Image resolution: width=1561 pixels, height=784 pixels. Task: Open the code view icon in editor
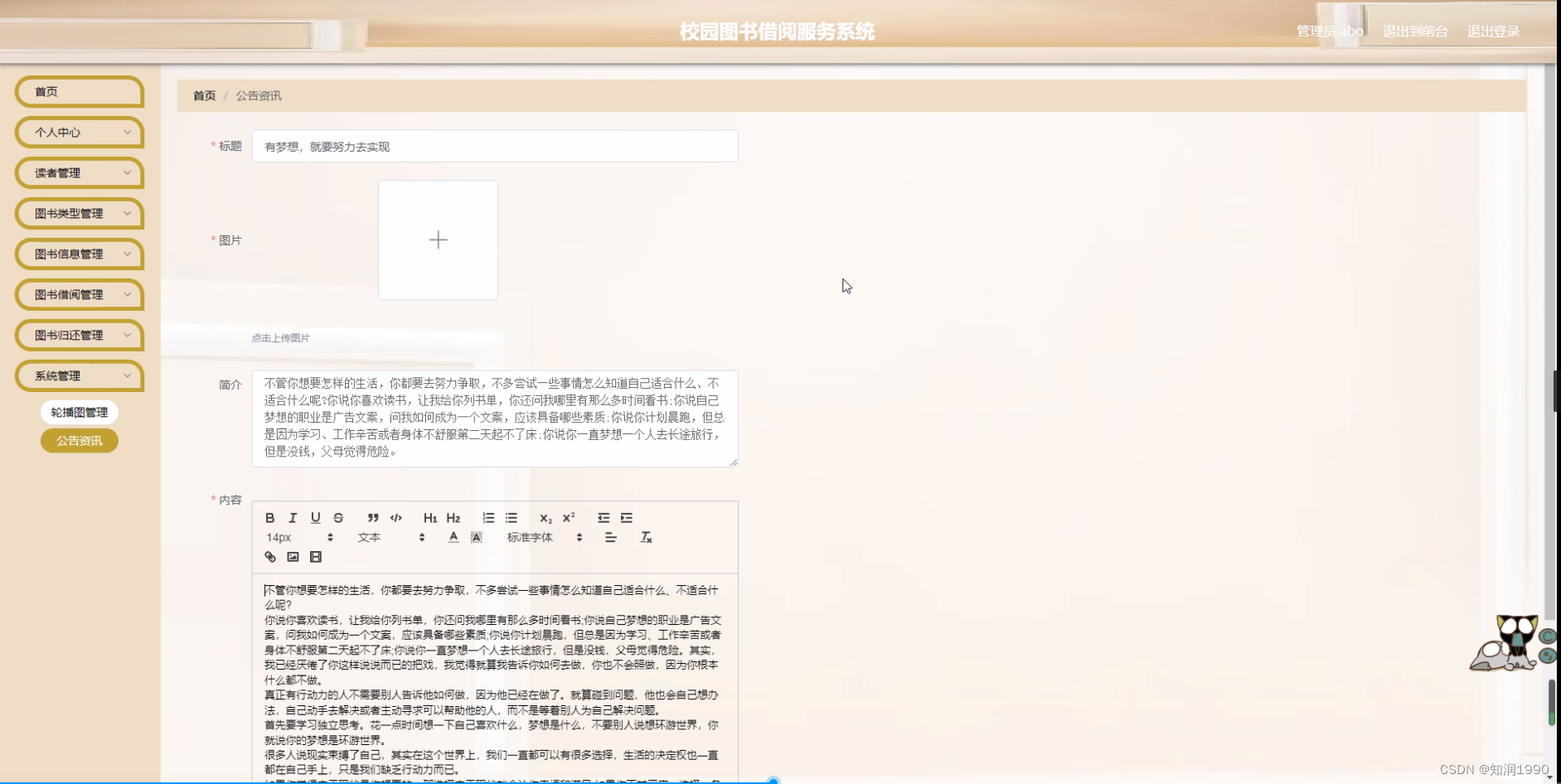[395, 518]
